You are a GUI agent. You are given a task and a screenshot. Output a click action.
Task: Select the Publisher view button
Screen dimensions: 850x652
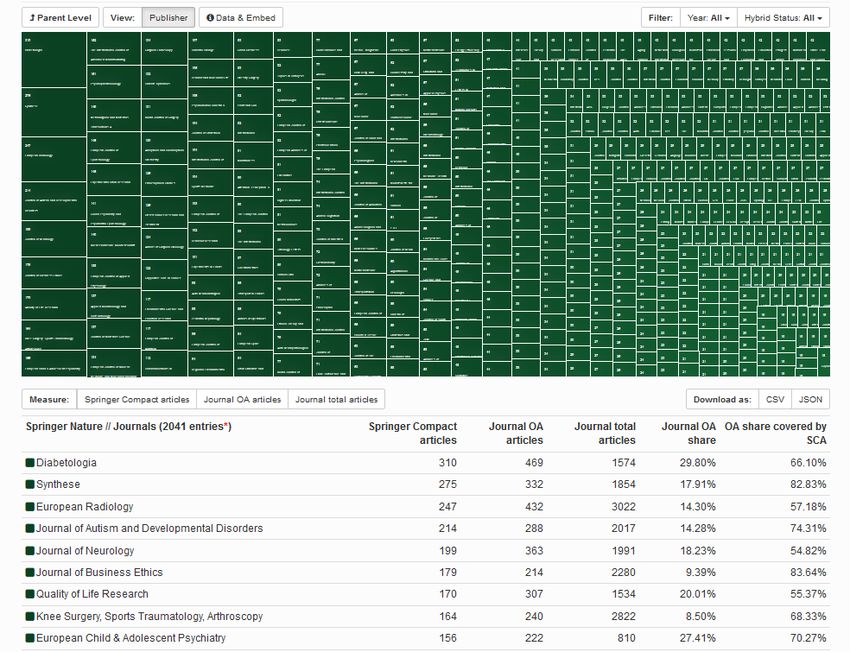click(x=169, y=18)
